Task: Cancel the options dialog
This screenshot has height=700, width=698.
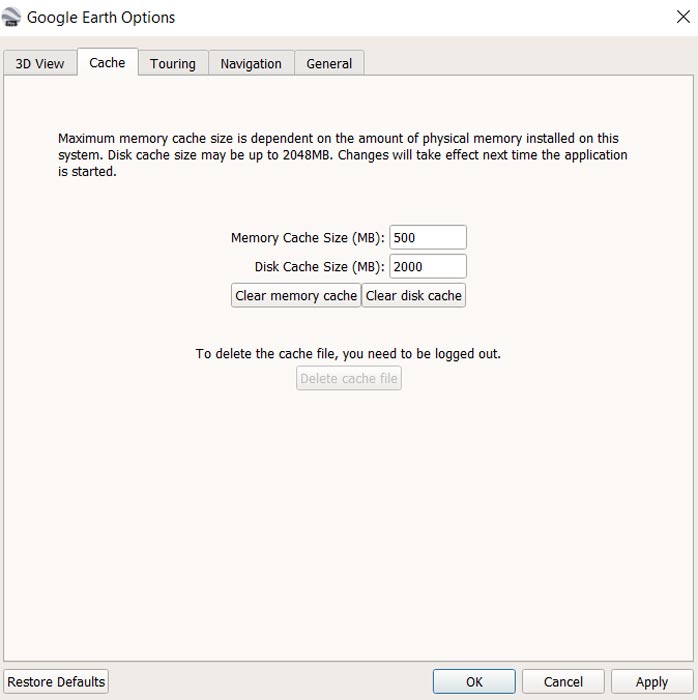Action: tap(563, 682)
